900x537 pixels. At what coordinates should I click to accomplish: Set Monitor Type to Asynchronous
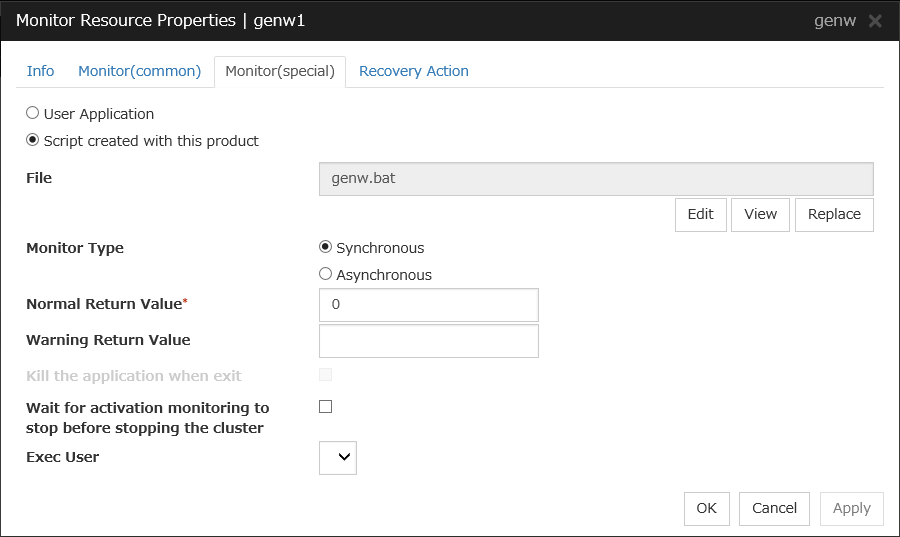pos(325,274)
